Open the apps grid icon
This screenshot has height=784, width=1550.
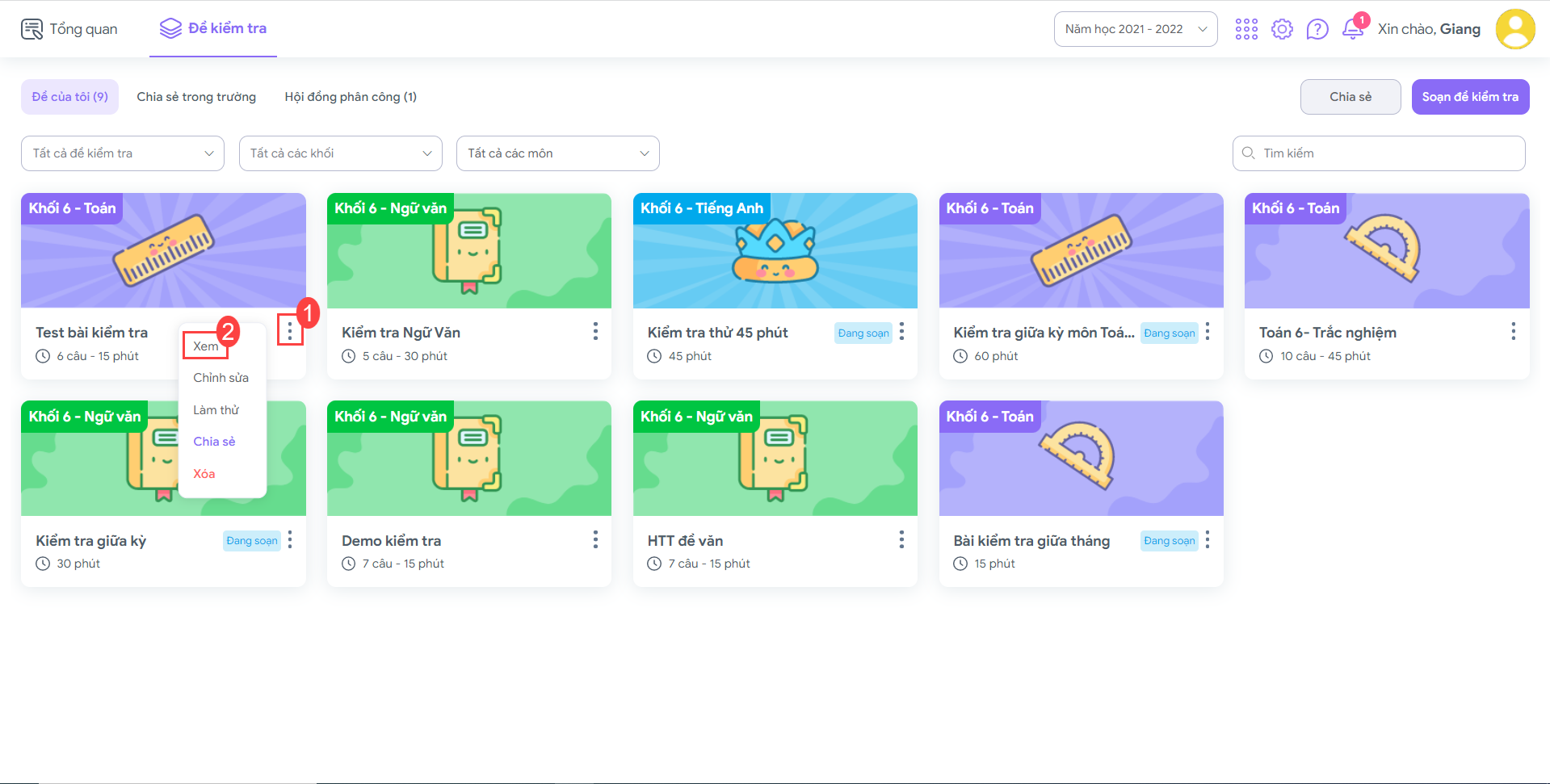(1246, 29)
